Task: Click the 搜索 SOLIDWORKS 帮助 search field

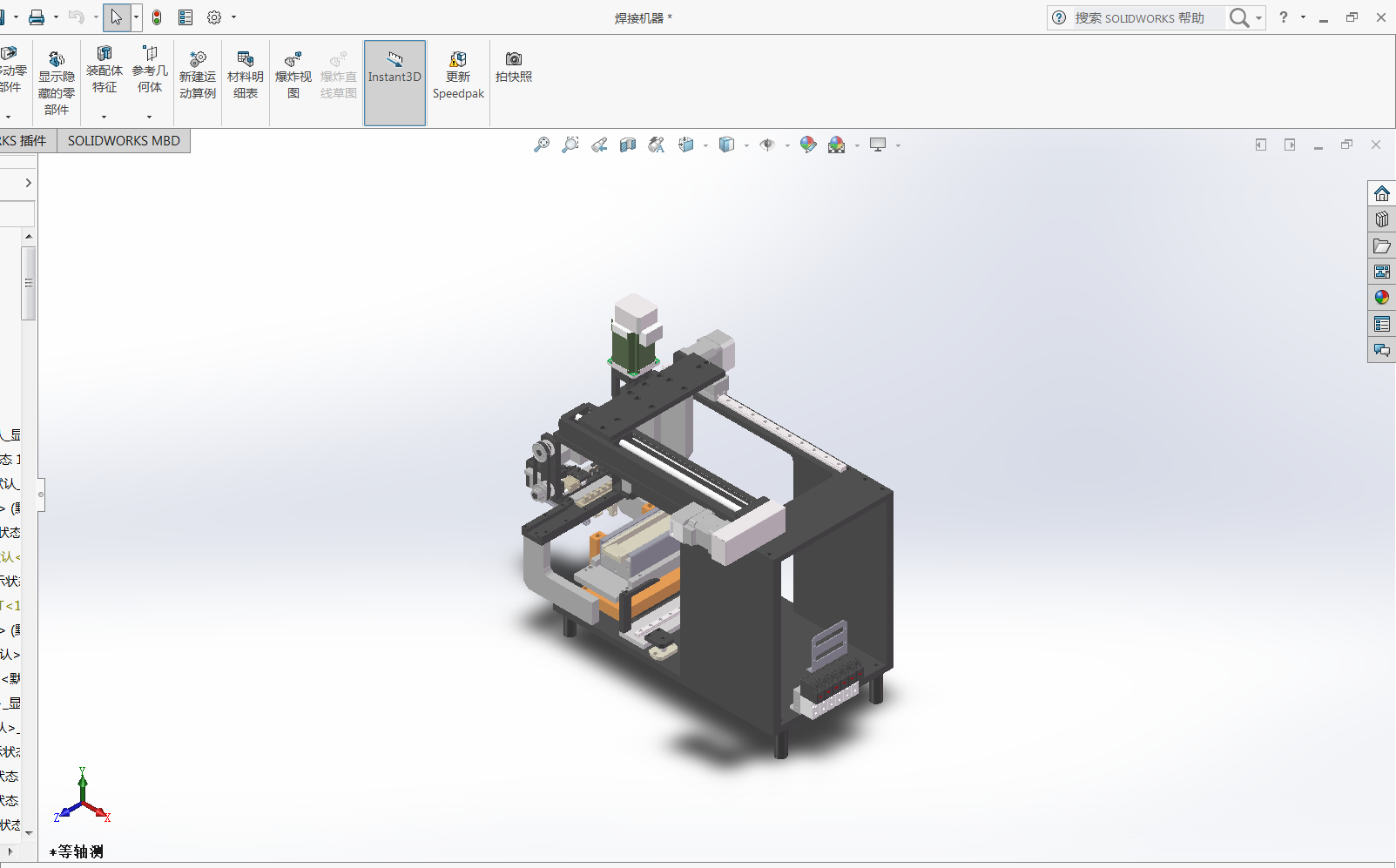Action: coord(1141,18)
